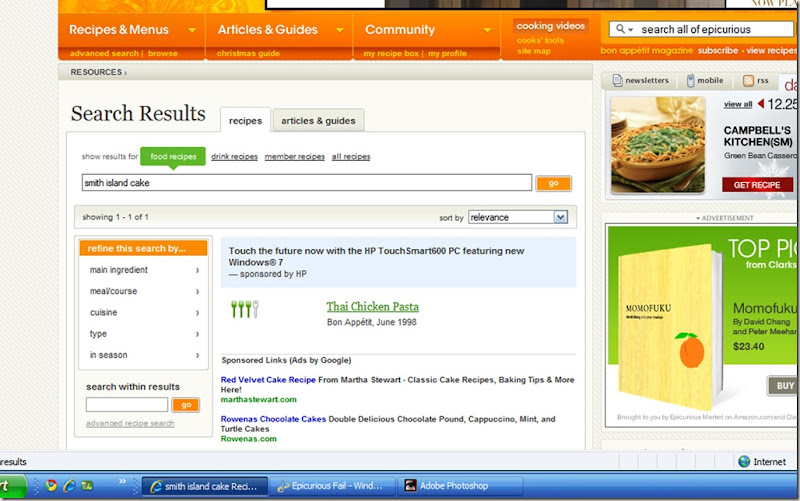Switch to Epicurious Fail taskbar window
Viewport: 800px width, 501px height.
pyautogui.click(x=333, y=486)
